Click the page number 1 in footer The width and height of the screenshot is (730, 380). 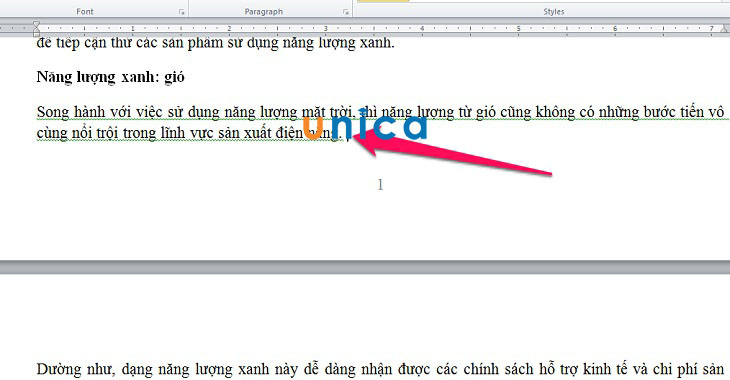coord(380,185)
